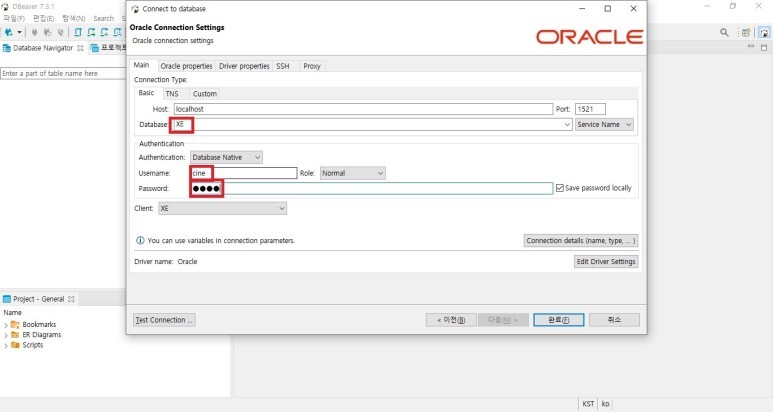This screenshot has height=412, width=773.
Task: Click the Reconnect toolbar icon
Action: click(47, 33)
